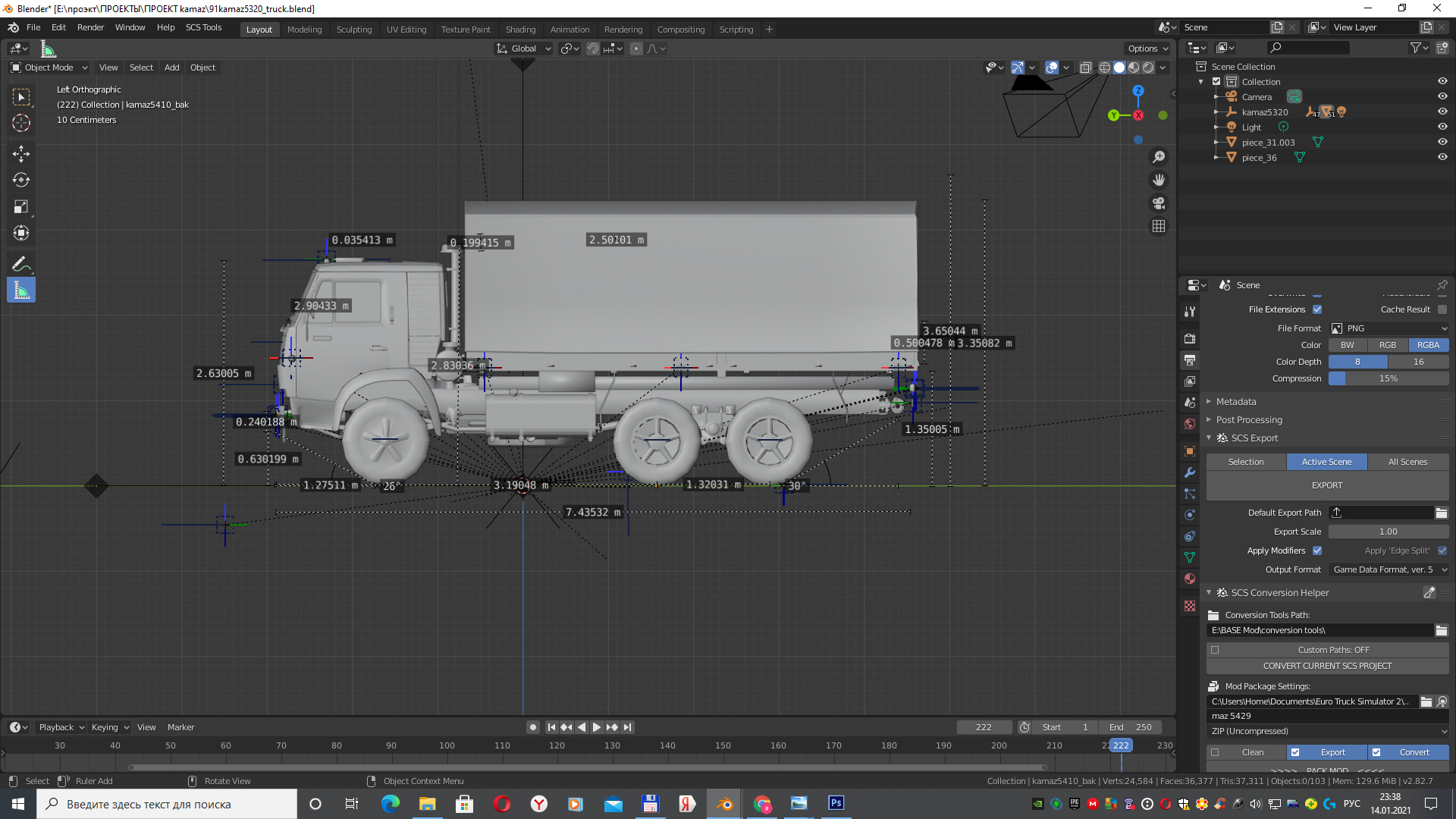Click the EXPORT button

1327,485
